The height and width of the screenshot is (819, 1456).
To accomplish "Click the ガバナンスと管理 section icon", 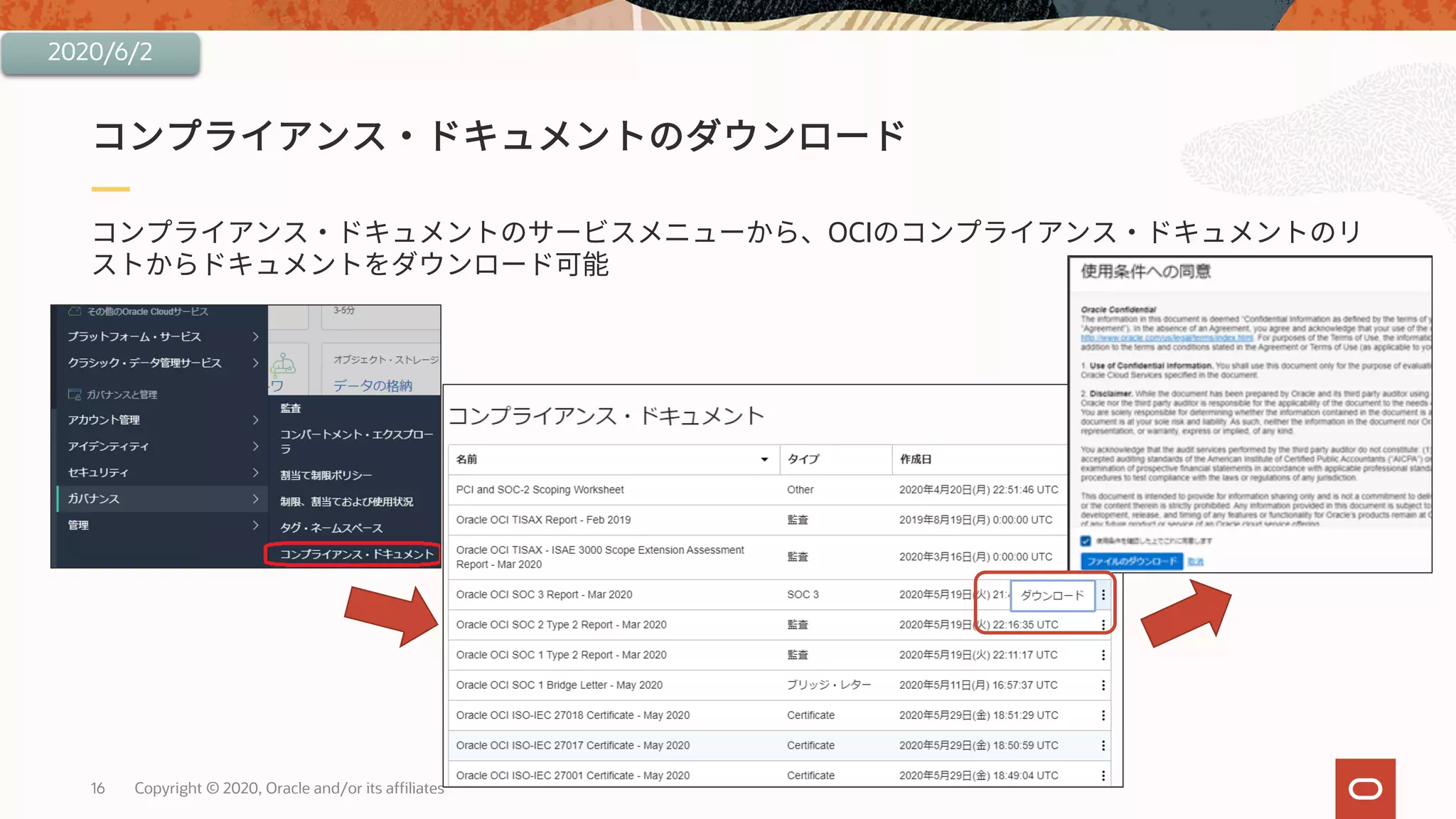I will [x=74, y=394].
